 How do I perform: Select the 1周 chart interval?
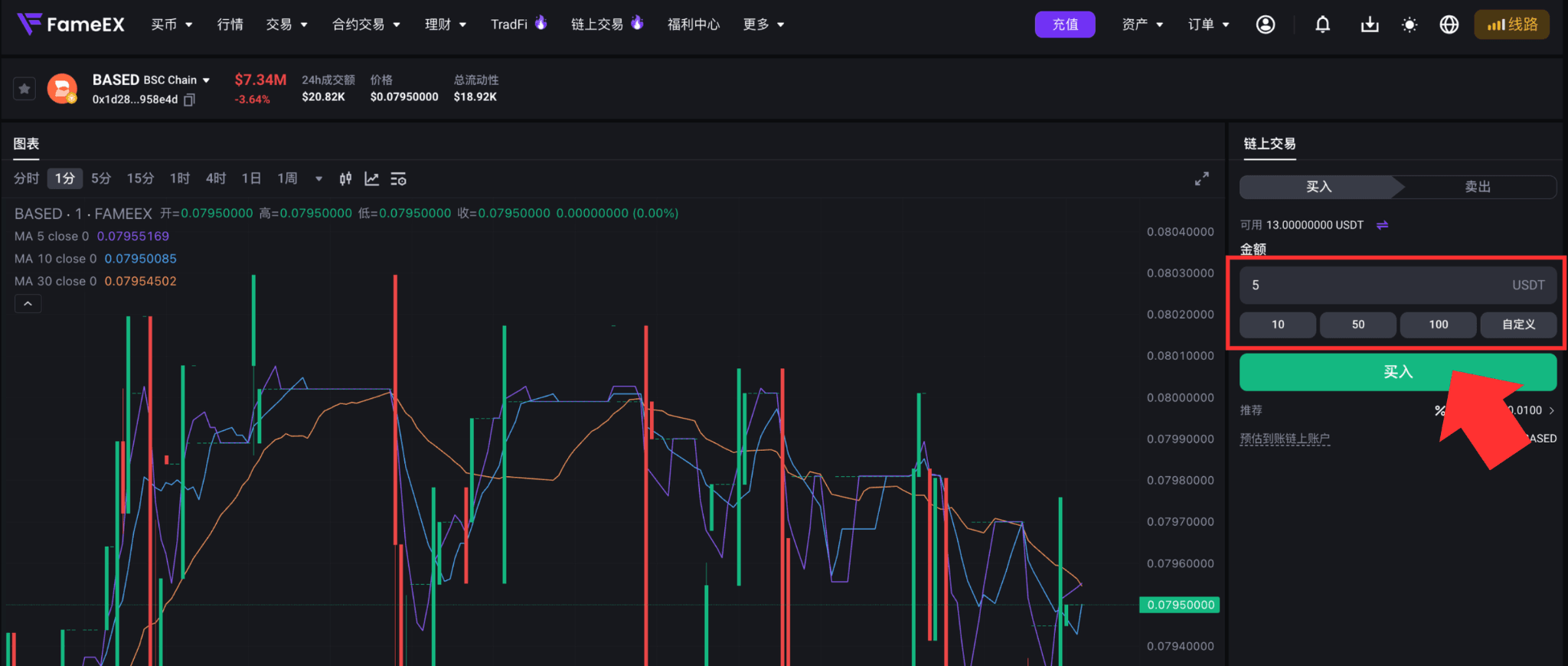287,178
